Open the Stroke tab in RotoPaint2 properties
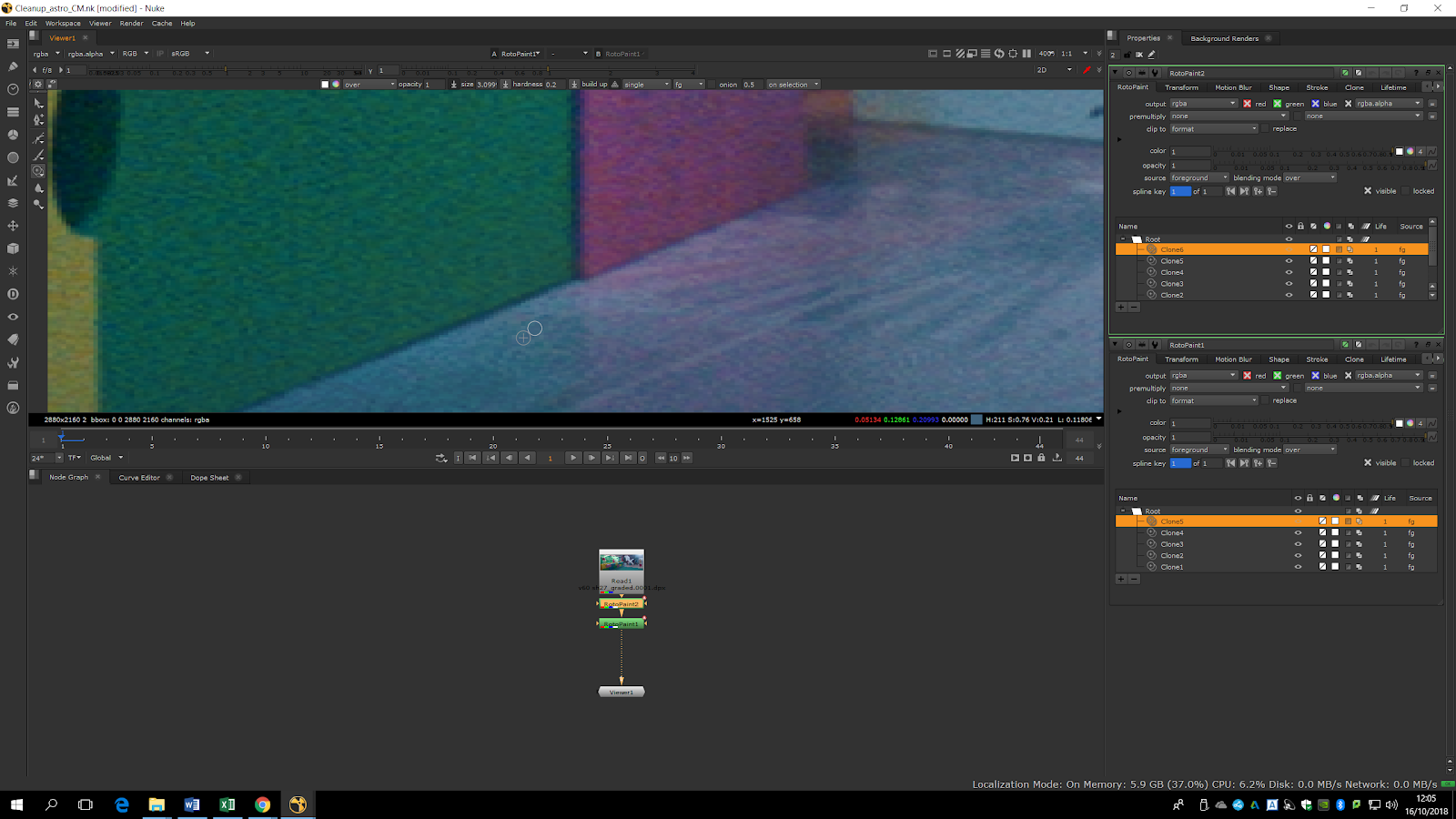This screenshot has width=1456, height=819. coord(1317,88)
